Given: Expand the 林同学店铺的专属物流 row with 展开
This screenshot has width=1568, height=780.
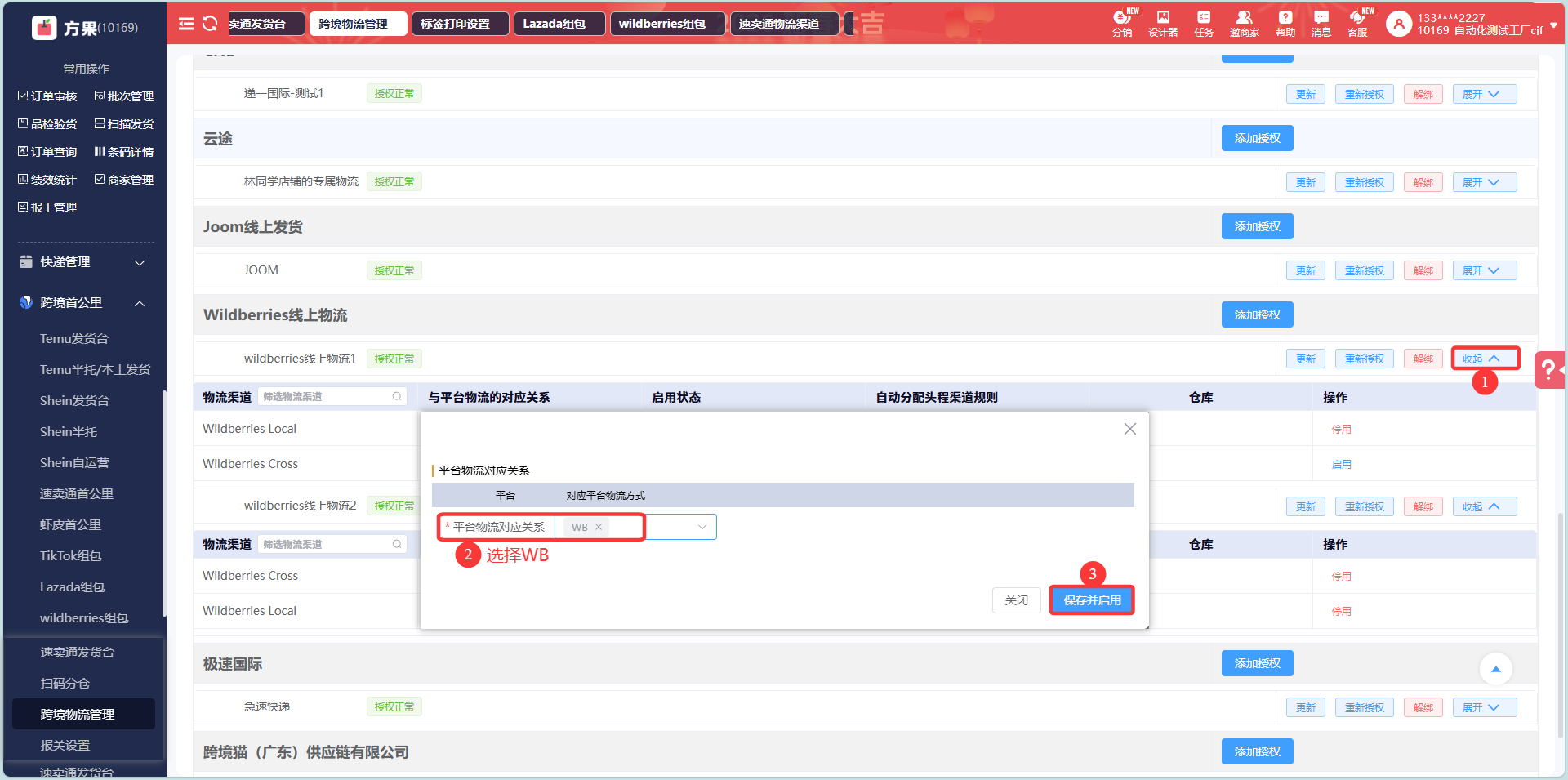Looking at the screenshot, I should (1485, 183).
